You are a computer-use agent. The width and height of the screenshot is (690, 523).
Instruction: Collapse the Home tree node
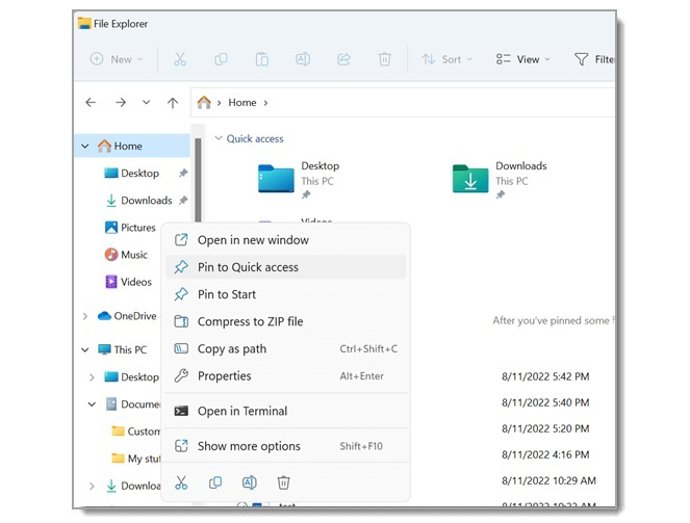(85, 146)
